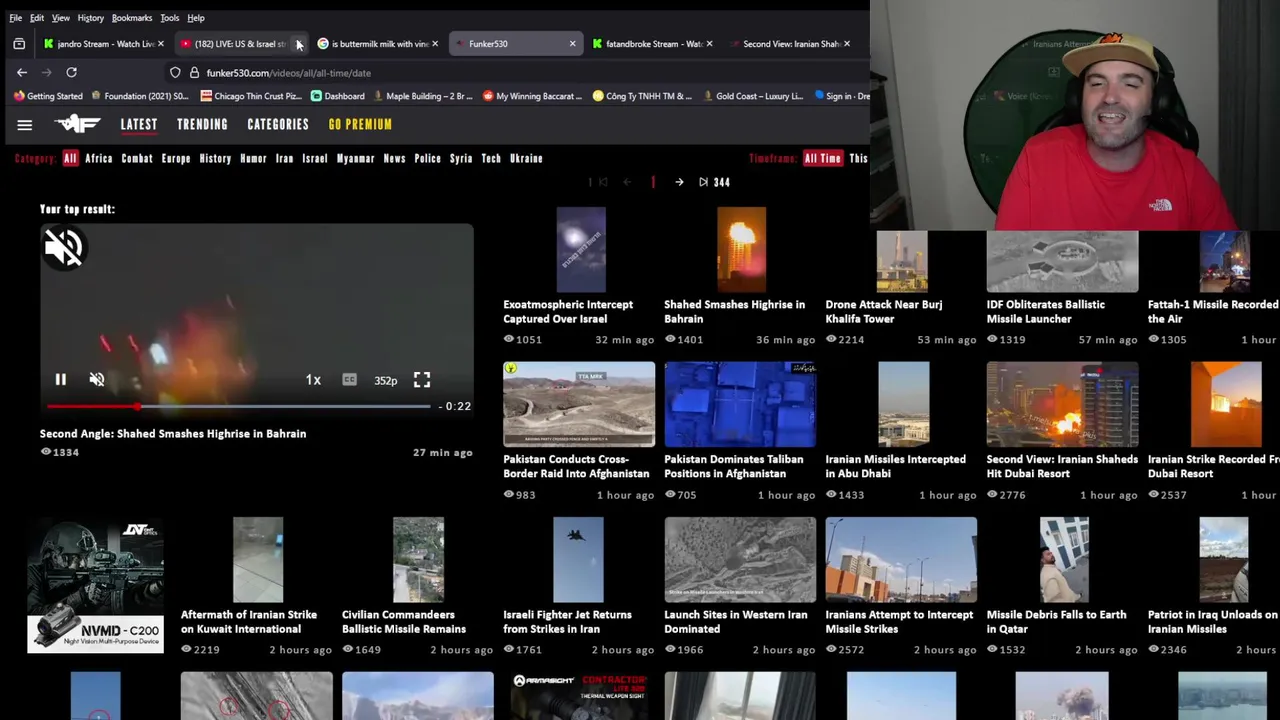
Task: Click the Armasight Contractor advertisement
Action: click(579, 696)
